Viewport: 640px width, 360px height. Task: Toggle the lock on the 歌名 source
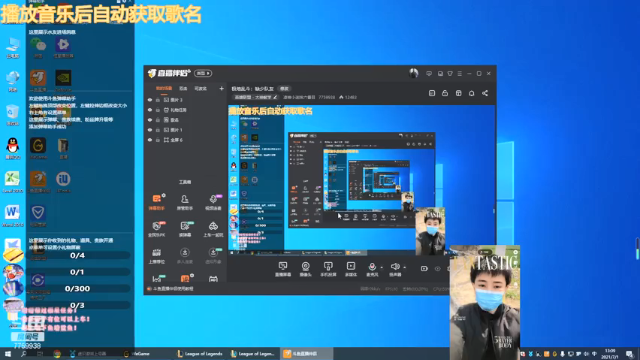(x=158, y=120)
